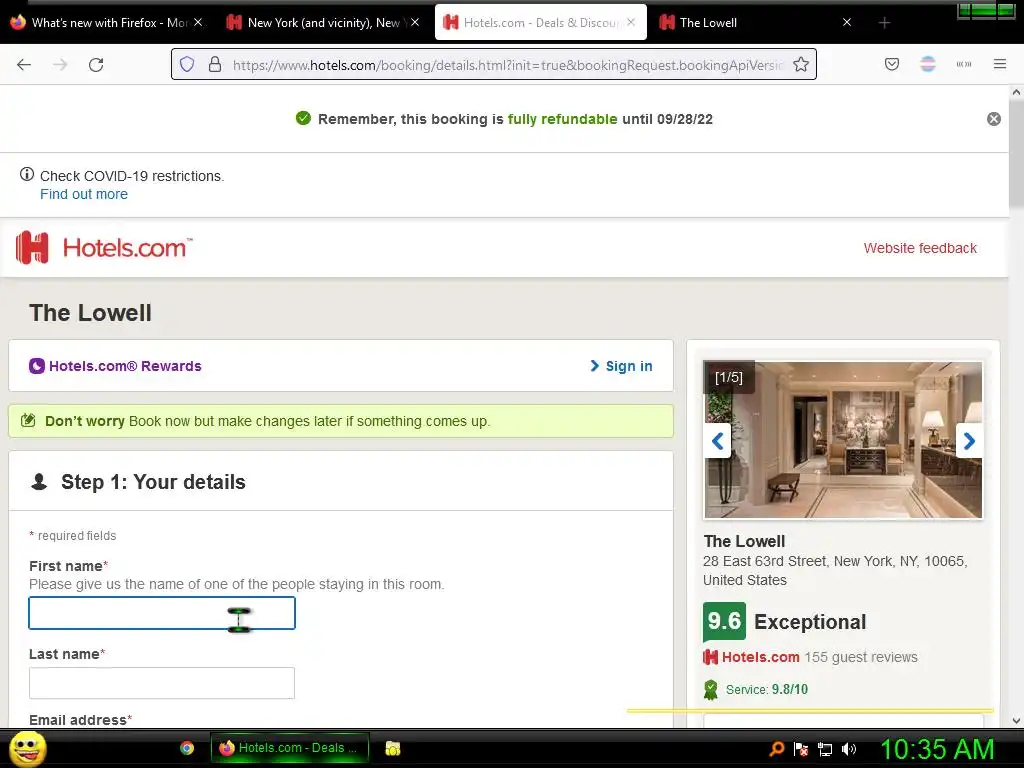
Task: Click the hotel lobby photo thumbnail
Action: (x=843, y=440)
